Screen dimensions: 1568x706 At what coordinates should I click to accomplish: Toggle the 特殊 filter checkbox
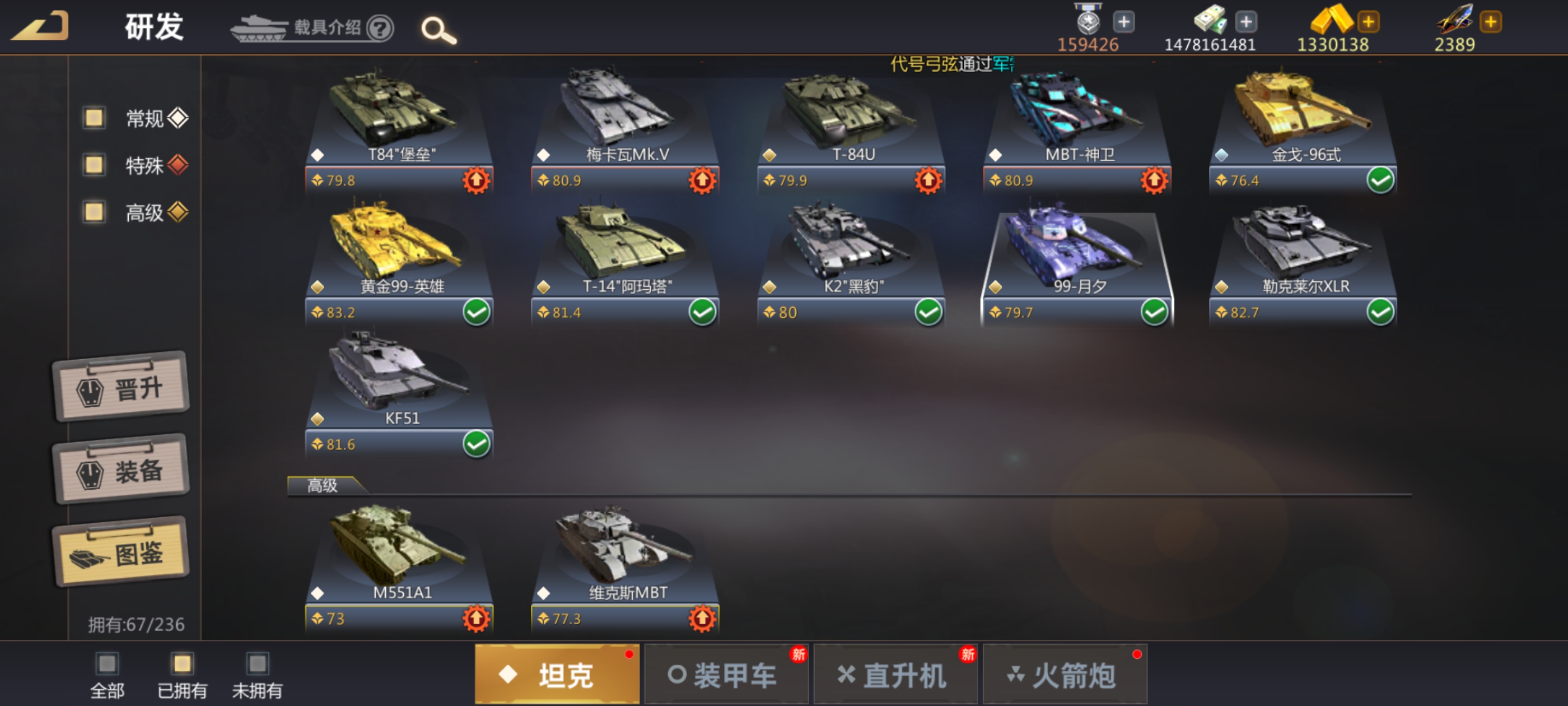(94, 165)
